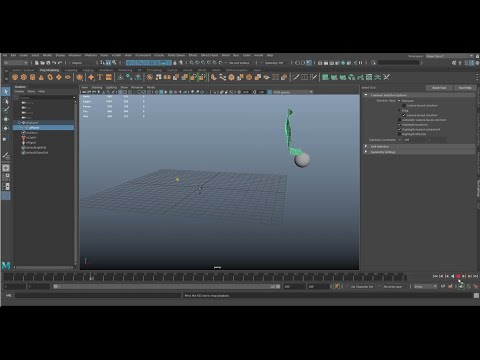The image size is (480, 360).
Task: Create a polygon cylinder from the shelf
Action: [x=32, y=77]
